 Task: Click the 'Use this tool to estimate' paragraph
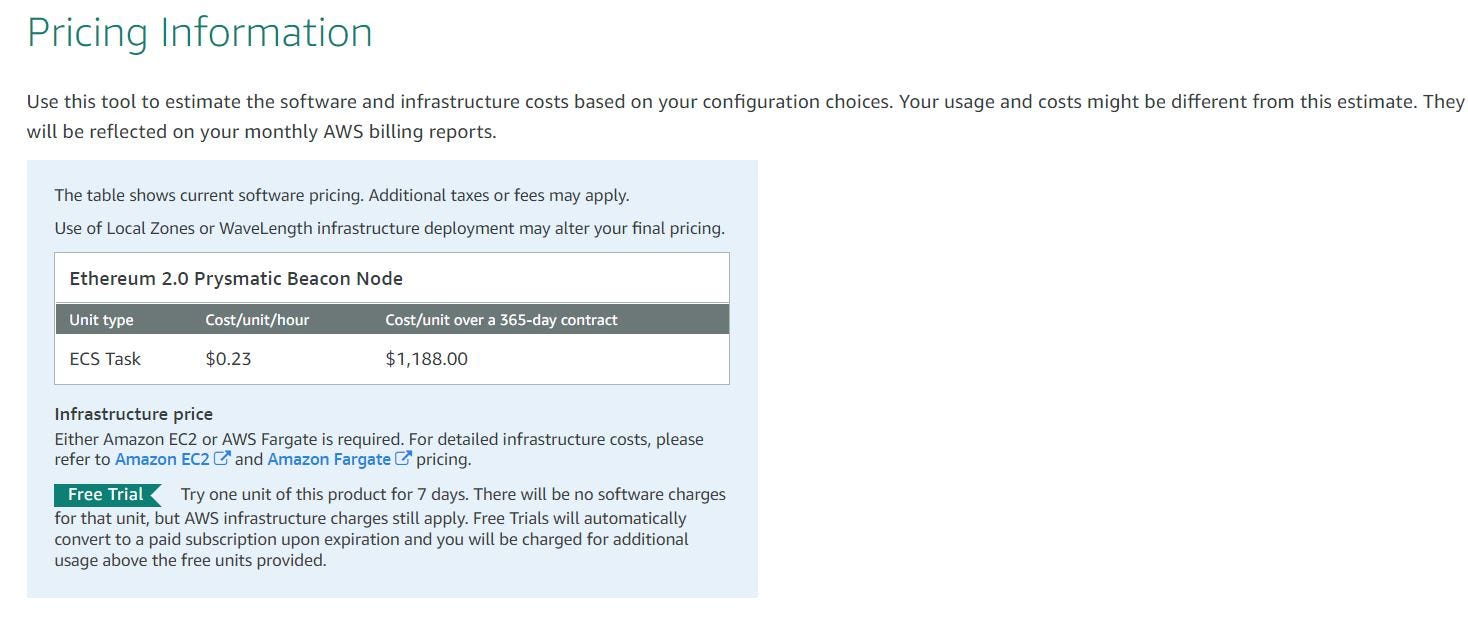(746, 116)
